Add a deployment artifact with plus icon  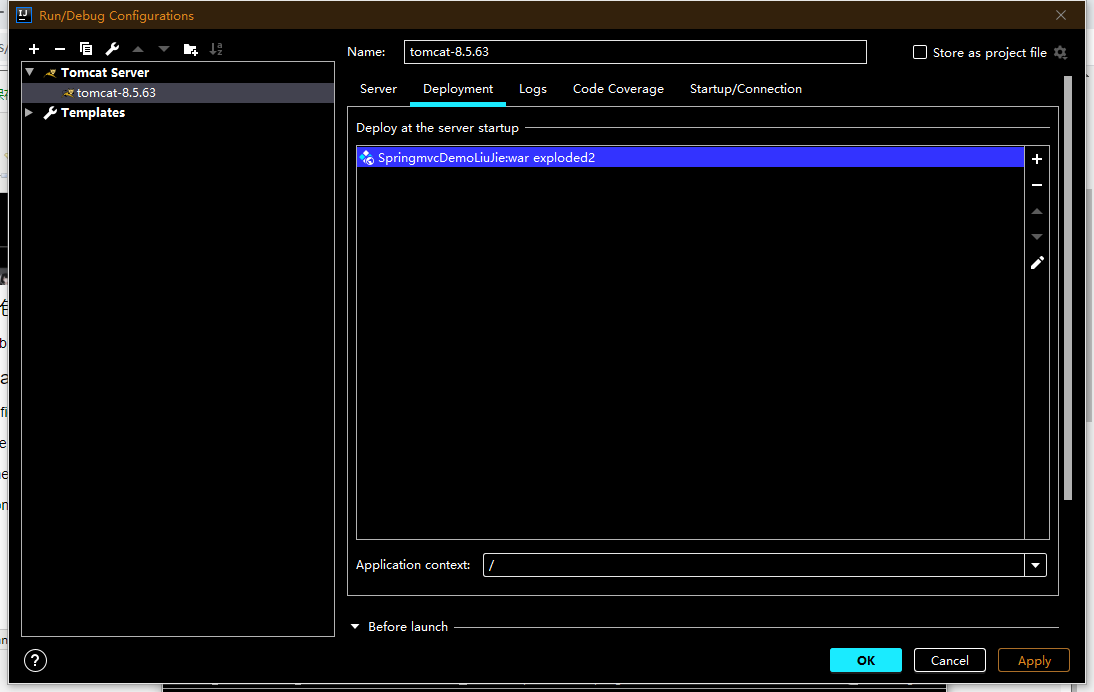[1037, 159]
